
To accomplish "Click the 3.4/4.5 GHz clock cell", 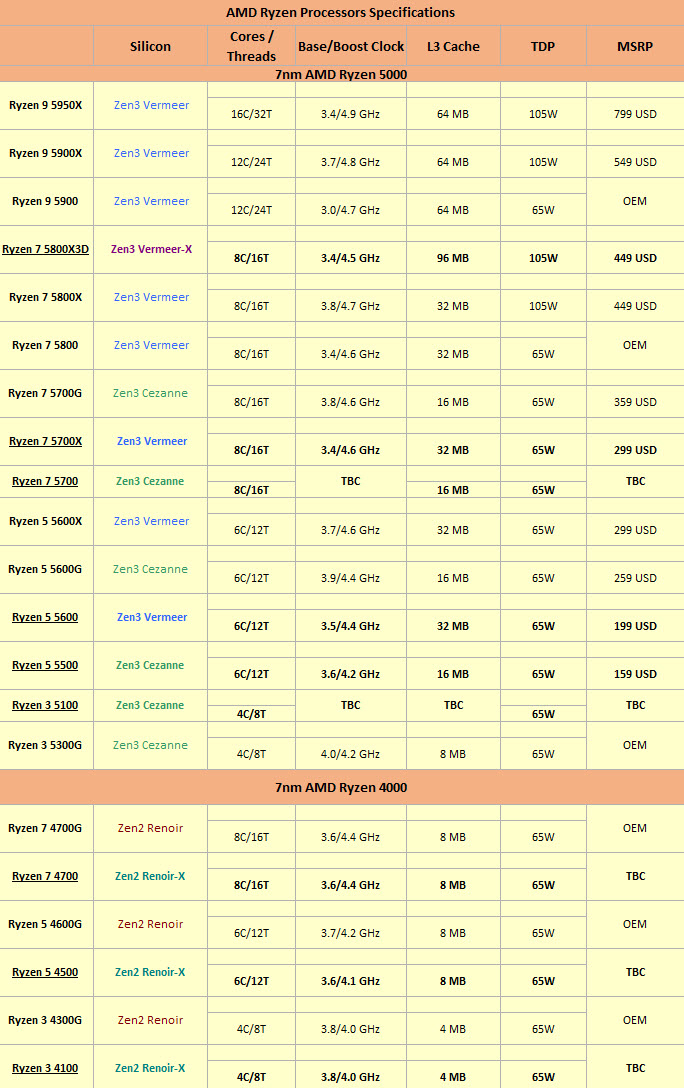I will tap(350, 258).
